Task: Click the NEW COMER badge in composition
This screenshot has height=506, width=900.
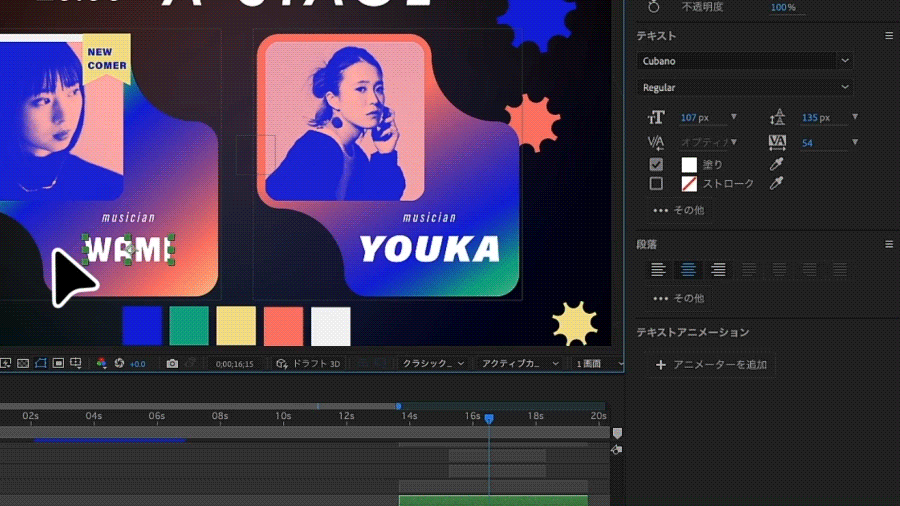Action: point(107,59)
